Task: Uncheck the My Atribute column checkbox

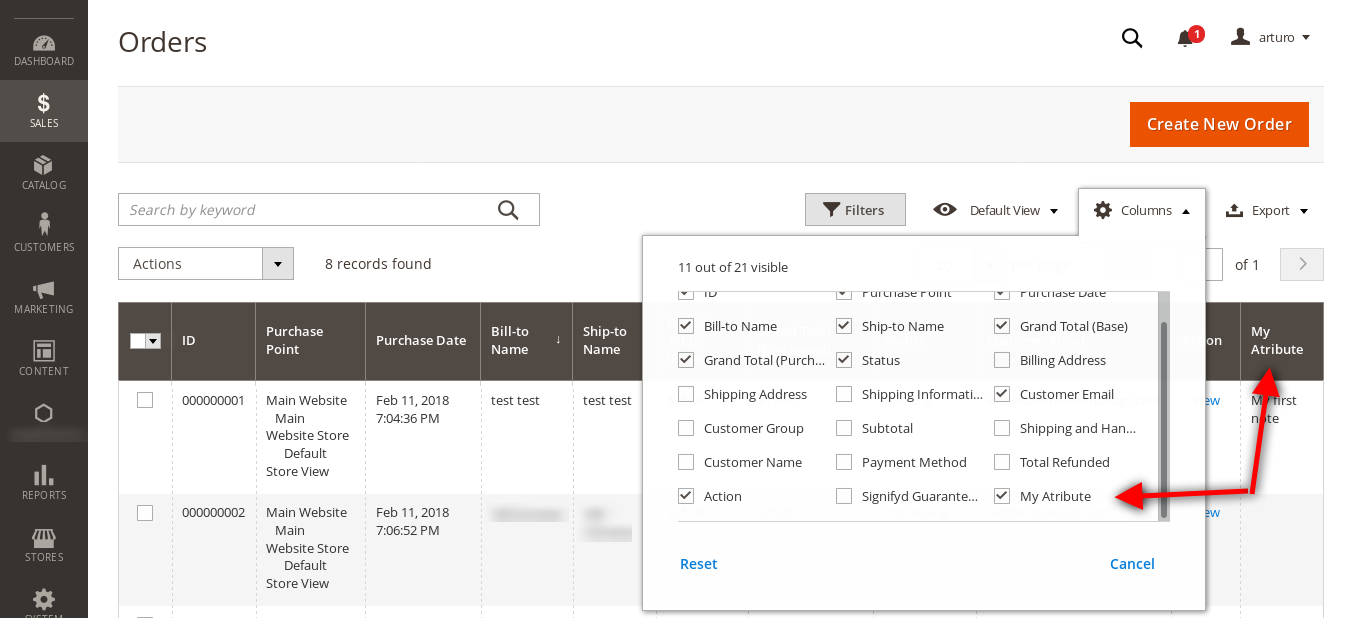Action: tap(1002, 496)
